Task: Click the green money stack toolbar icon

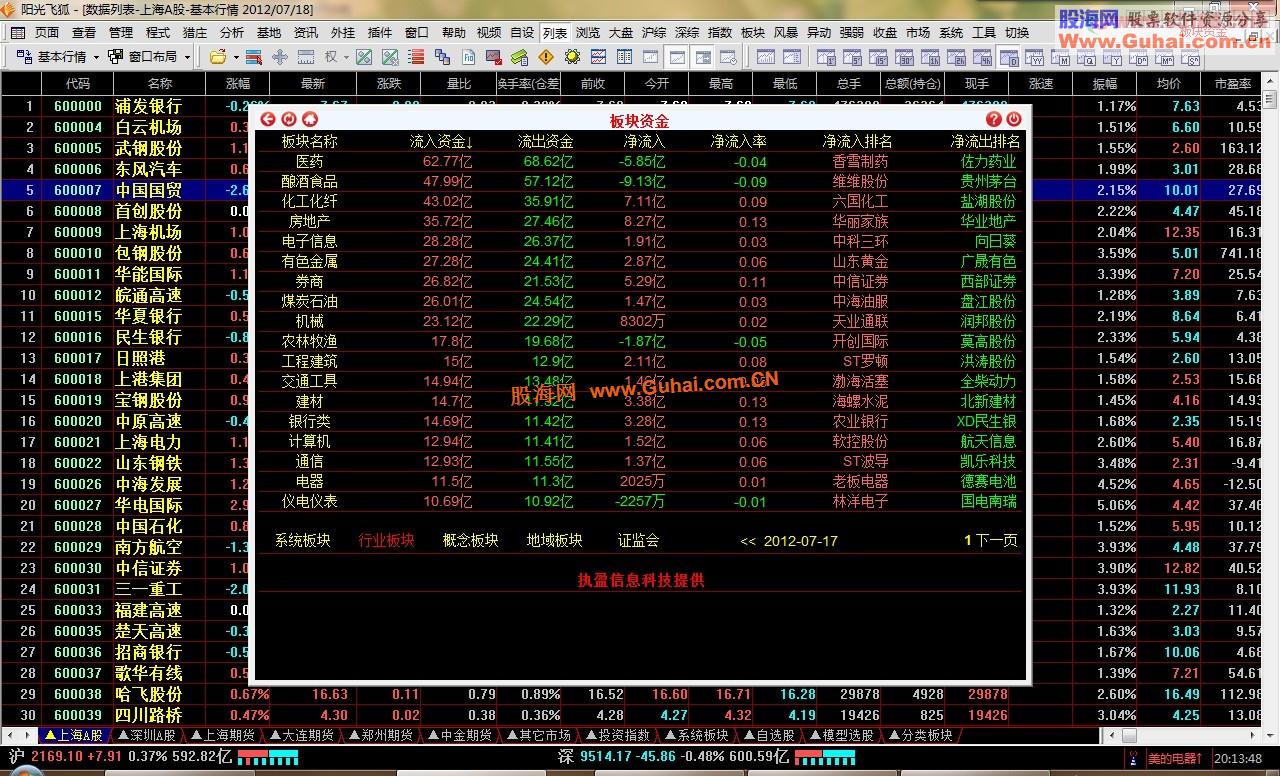Action: 520,57
